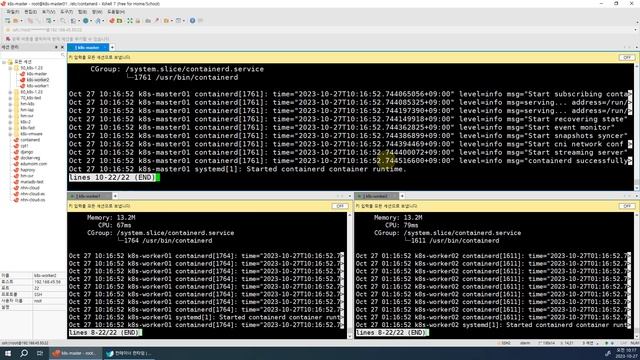Screen dimensions: 640x360
Task: Open the View menu in menu bar
Action: pyautogui.click(x=48, y=12)
